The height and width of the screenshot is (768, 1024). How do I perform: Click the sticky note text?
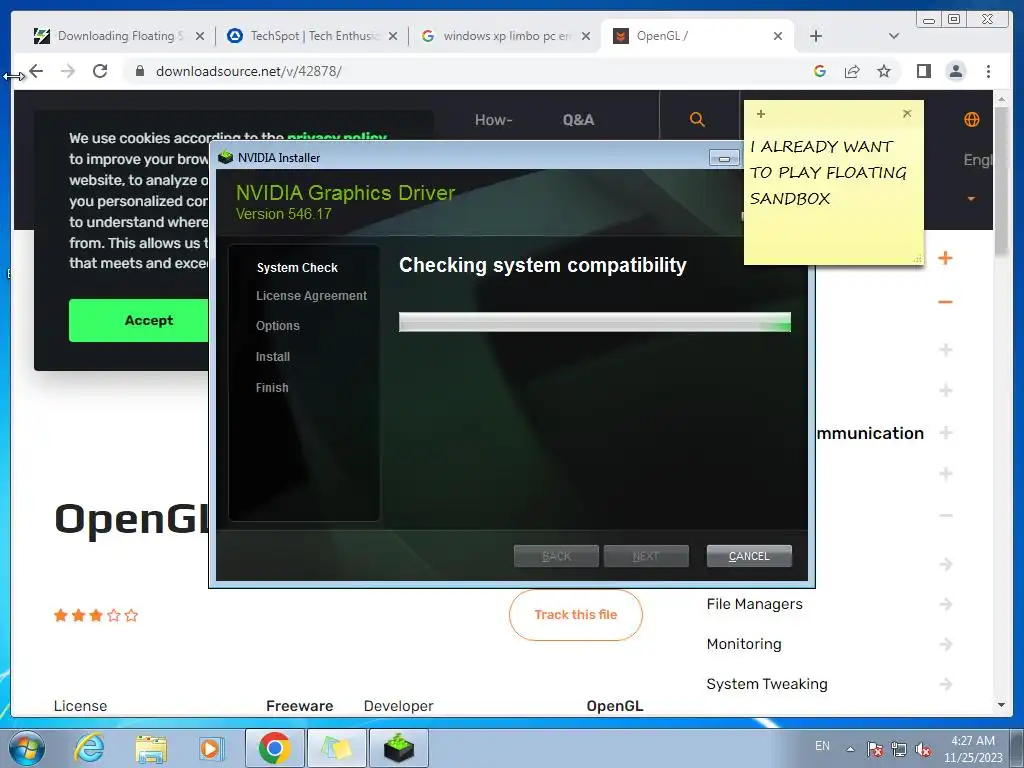click(x=827, y=172)
